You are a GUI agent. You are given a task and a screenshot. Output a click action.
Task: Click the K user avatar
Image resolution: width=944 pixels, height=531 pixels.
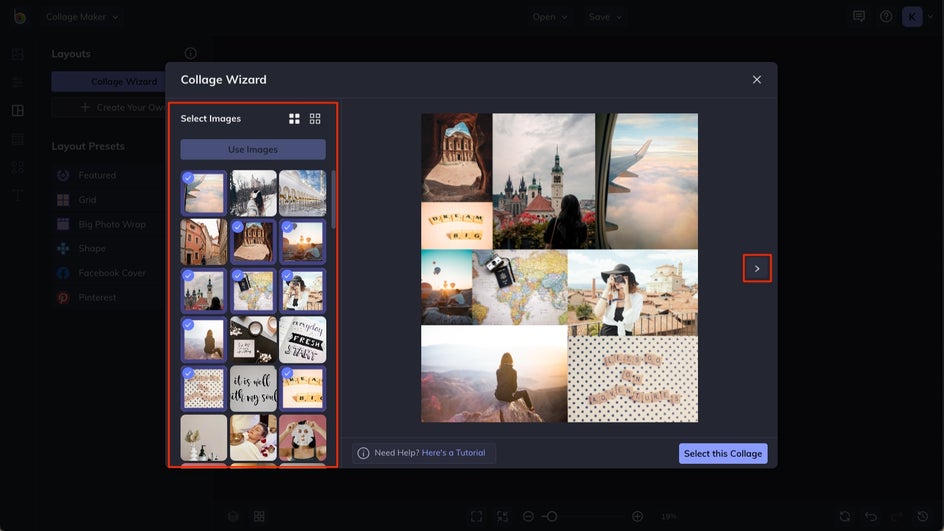click(x=912, y=16)
